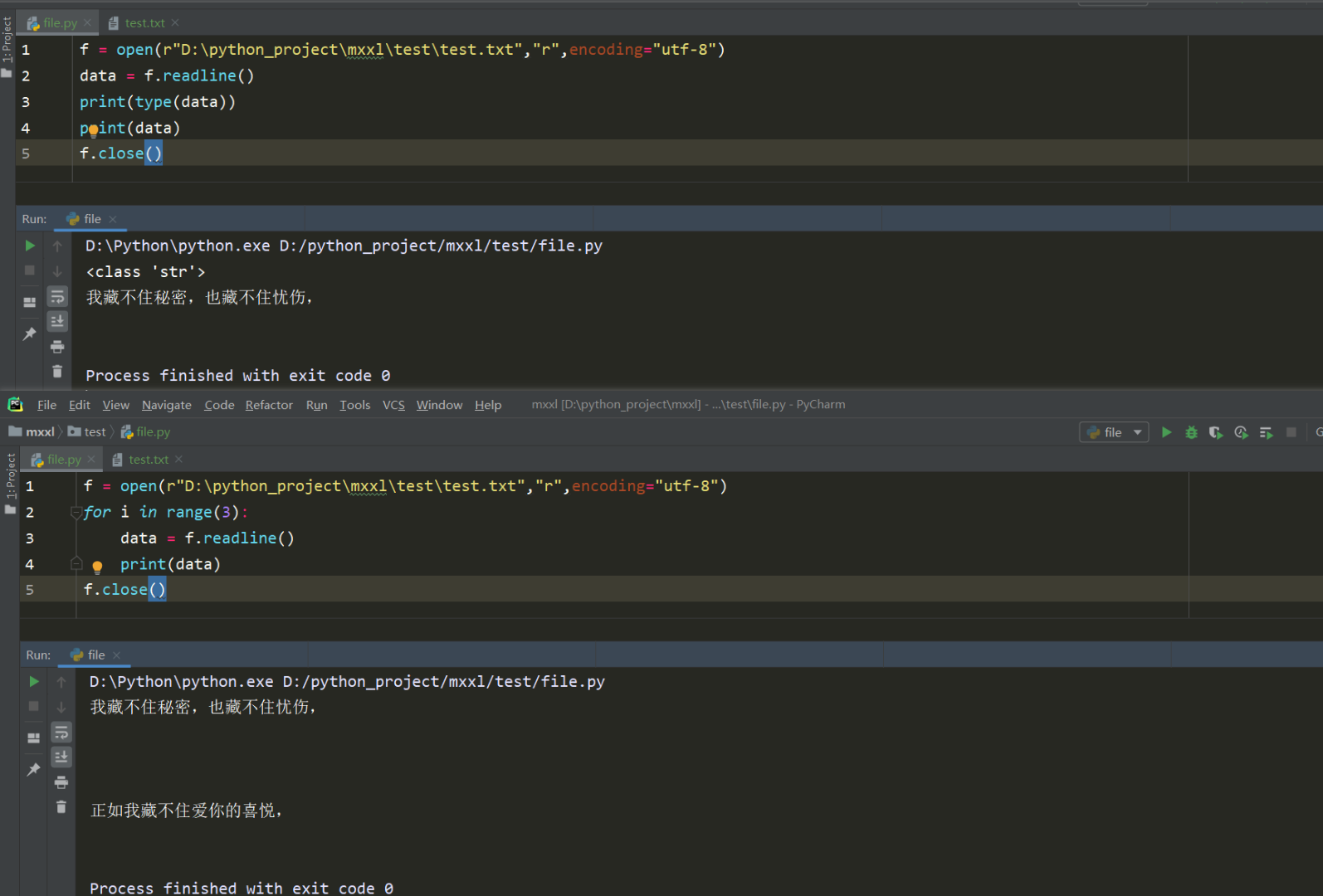Open the Navigate menu
1323x896 pixels.
click(167, 405)
